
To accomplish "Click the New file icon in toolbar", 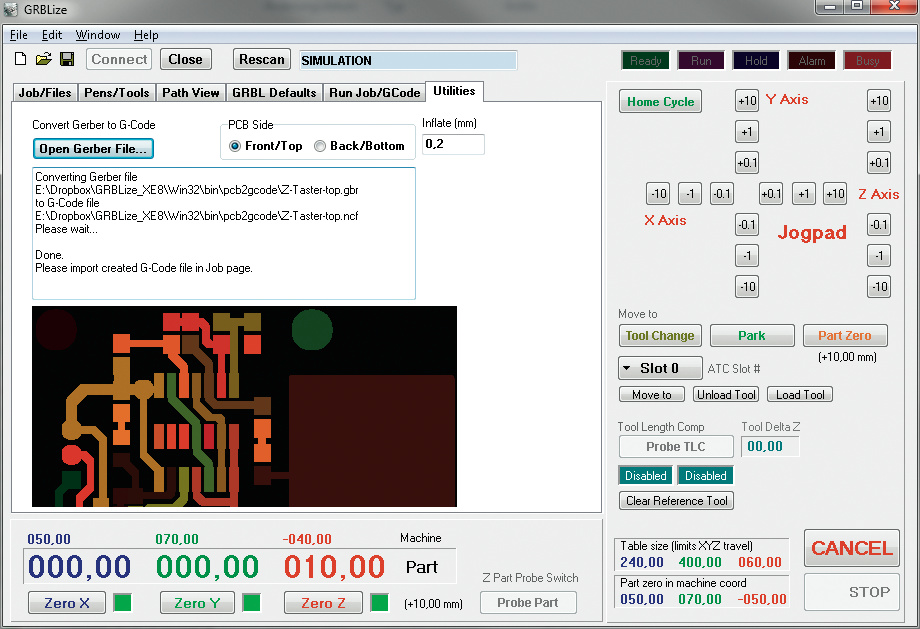I will click(x=20, y=60).
